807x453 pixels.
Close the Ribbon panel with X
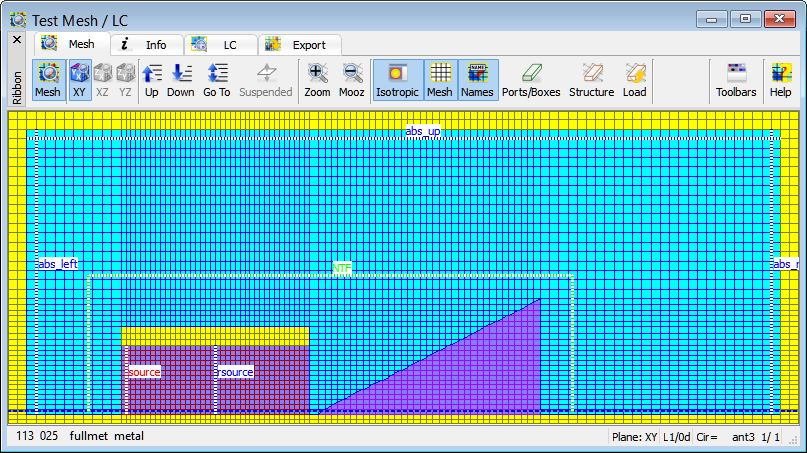click(x=16, y=39)
